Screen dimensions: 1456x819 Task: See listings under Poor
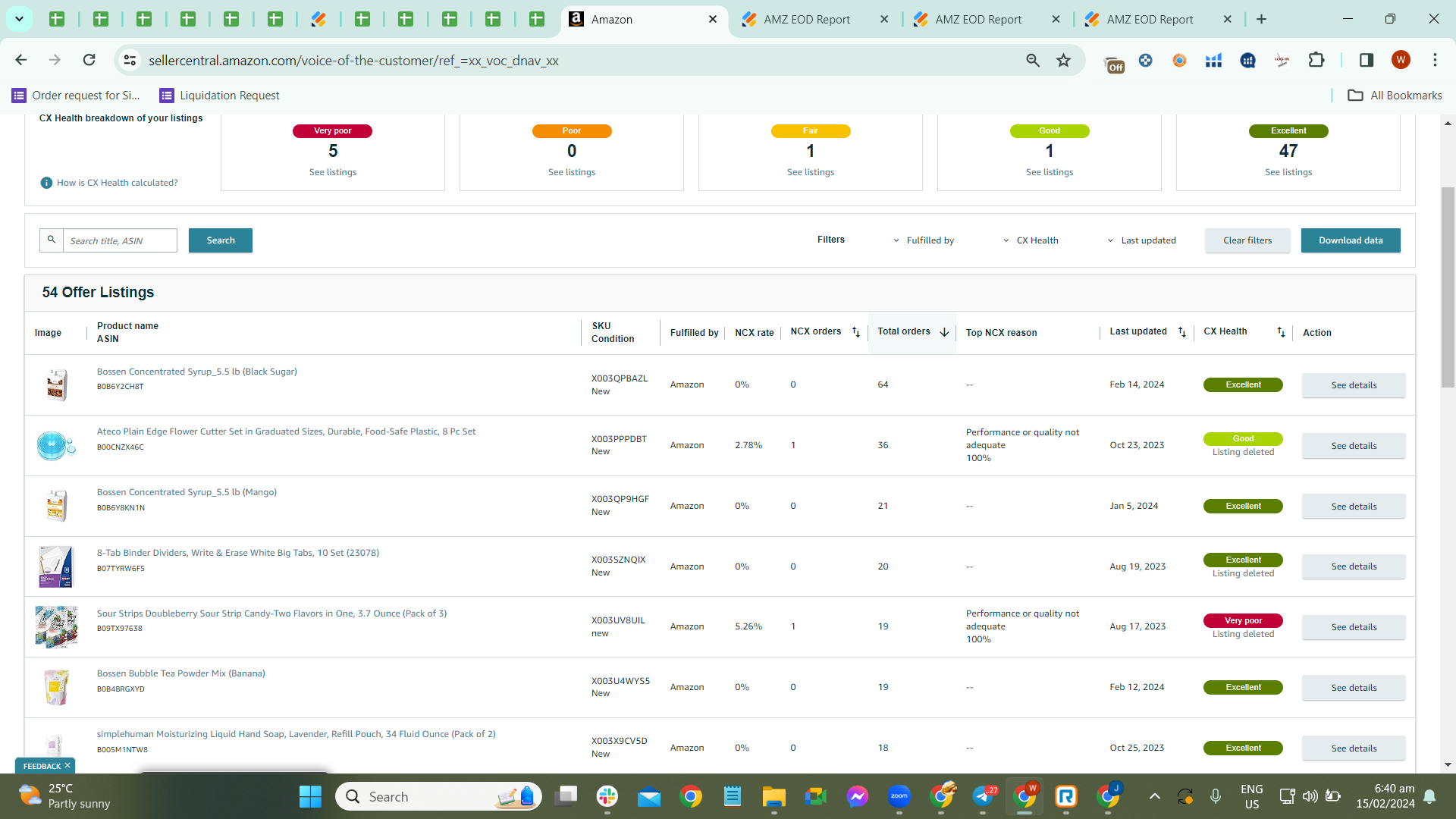572,172
